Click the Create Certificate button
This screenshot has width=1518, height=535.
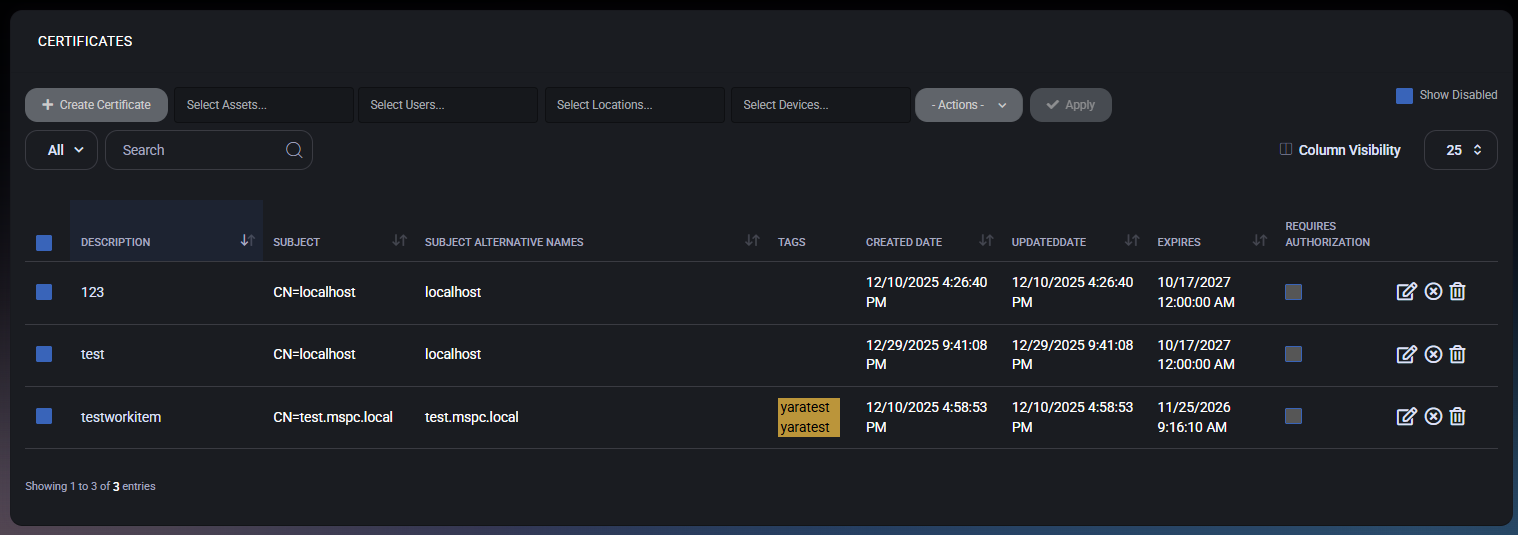coord(96,105)
